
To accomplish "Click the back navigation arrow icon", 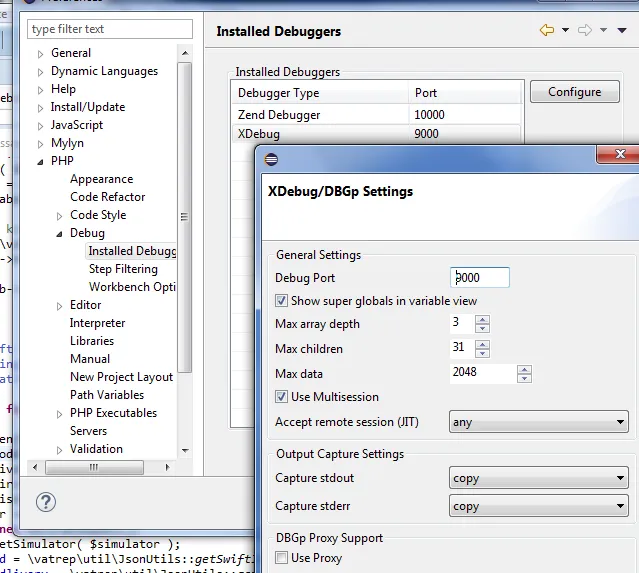I will [546, 30].
